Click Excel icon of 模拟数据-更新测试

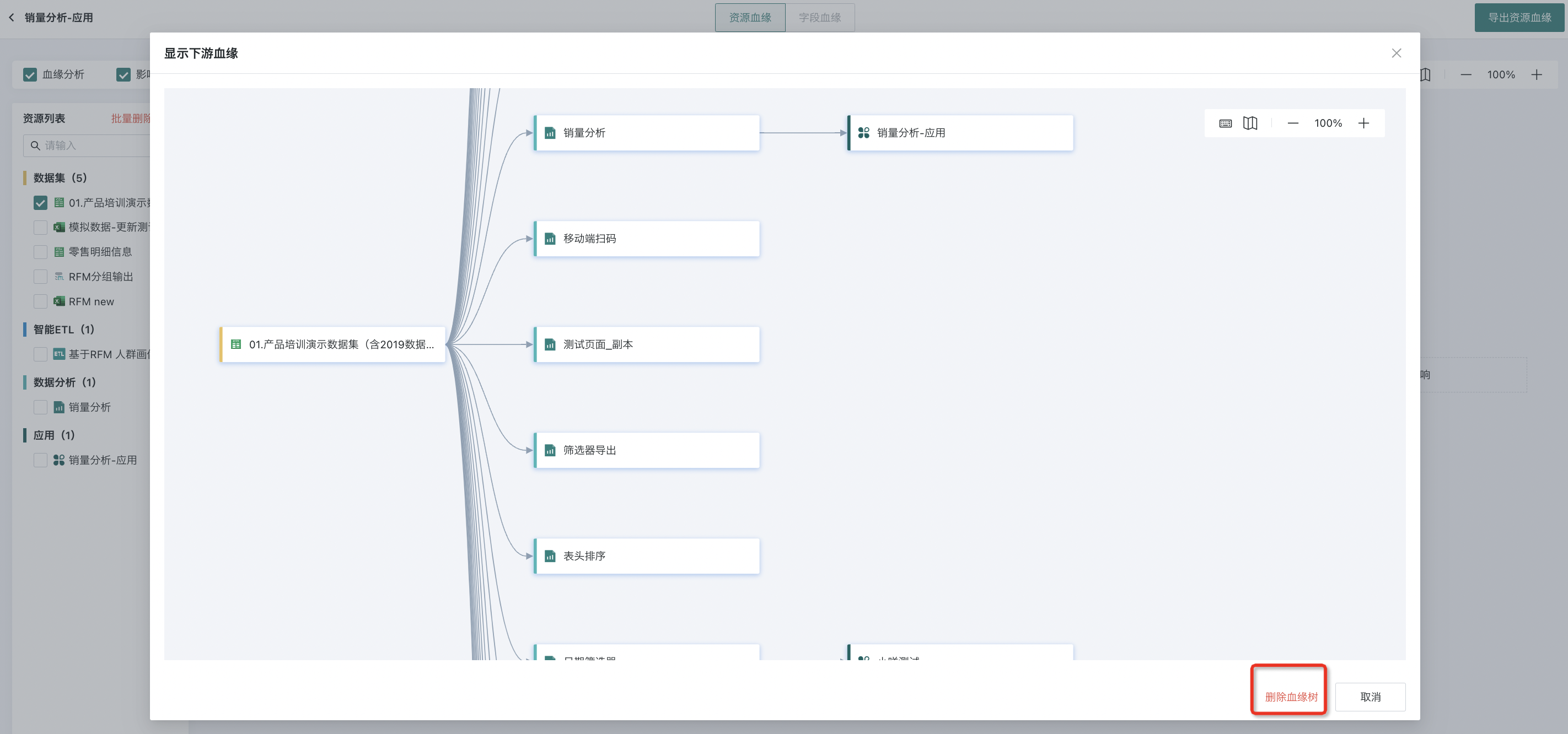click(x=59, y=227)
